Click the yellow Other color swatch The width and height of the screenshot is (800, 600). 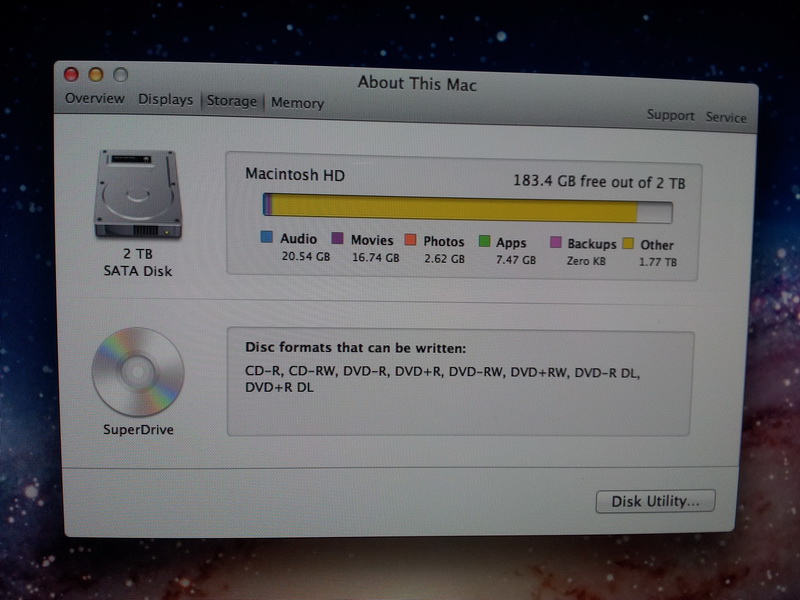pos(628,243)
